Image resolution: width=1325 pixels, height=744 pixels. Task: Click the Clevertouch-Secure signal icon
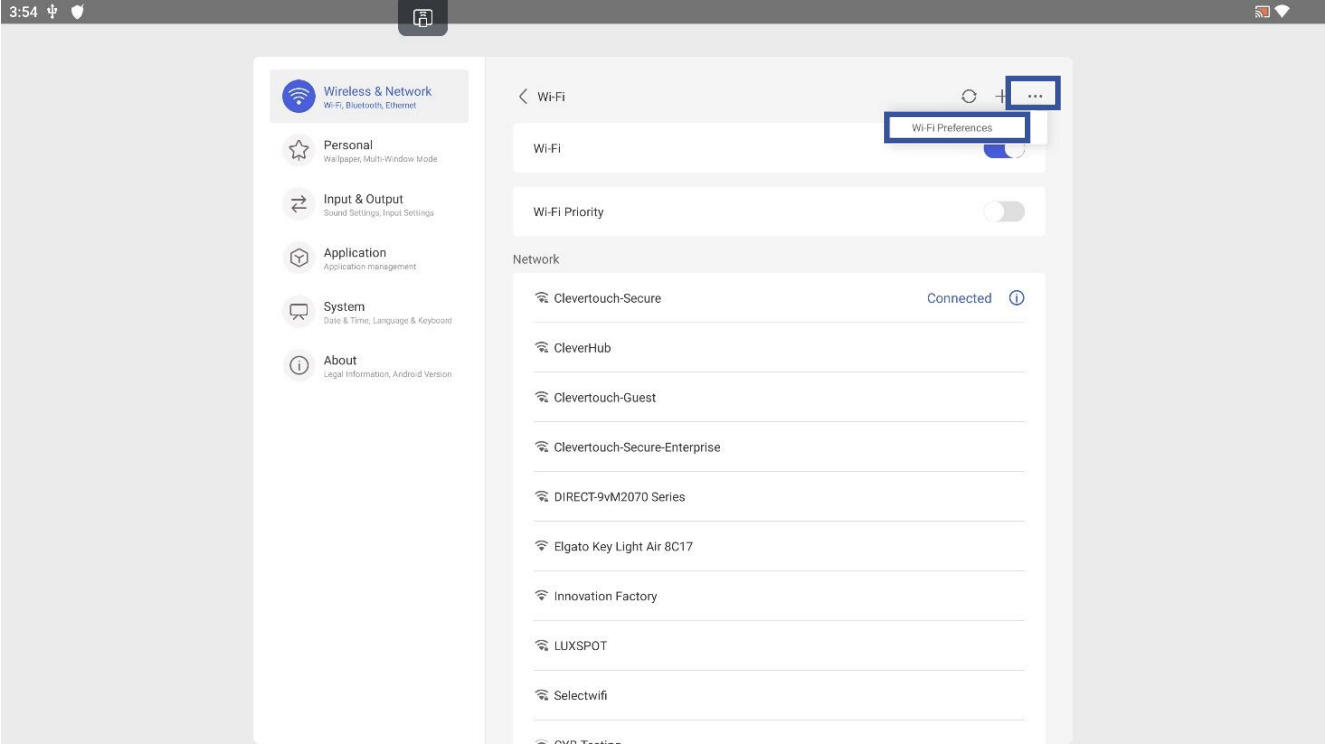(542, 298)
